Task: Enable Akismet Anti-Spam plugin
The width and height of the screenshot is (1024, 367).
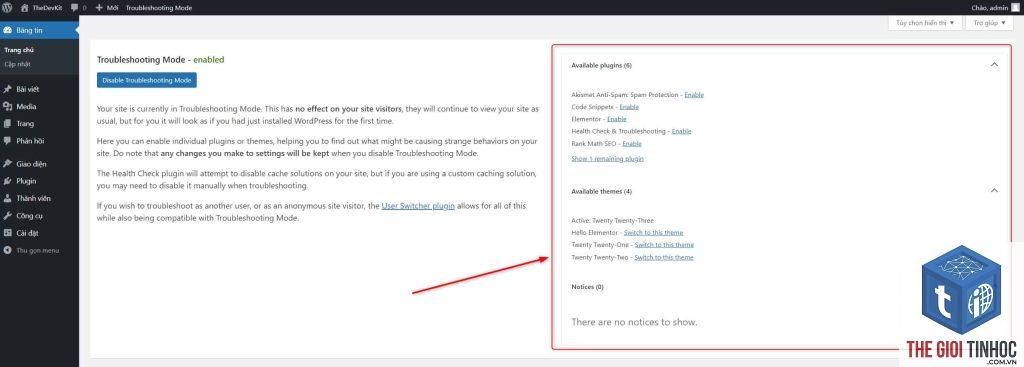Action: point(694,95)
